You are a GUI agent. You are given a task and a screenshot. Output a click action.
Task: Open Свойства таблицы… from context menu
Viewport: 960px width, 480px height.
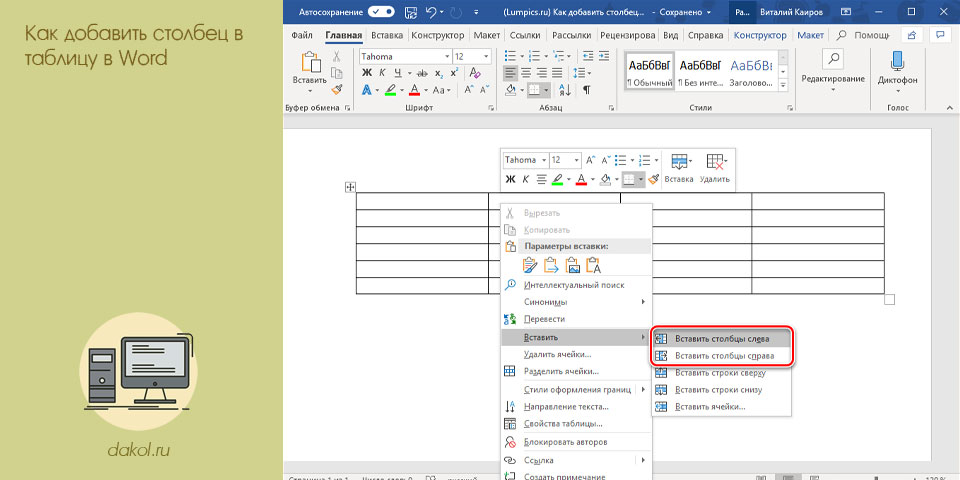[x=576, y=424]
